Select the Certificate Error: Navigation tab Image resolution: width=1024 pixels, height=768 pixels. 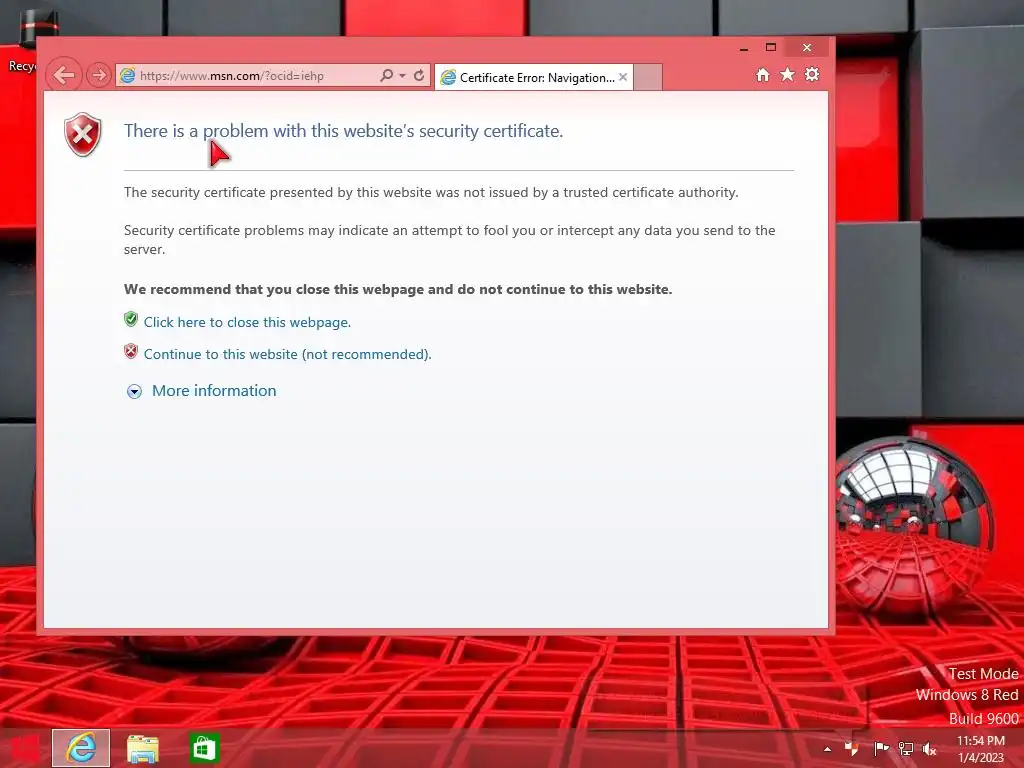tap(534, 78)
